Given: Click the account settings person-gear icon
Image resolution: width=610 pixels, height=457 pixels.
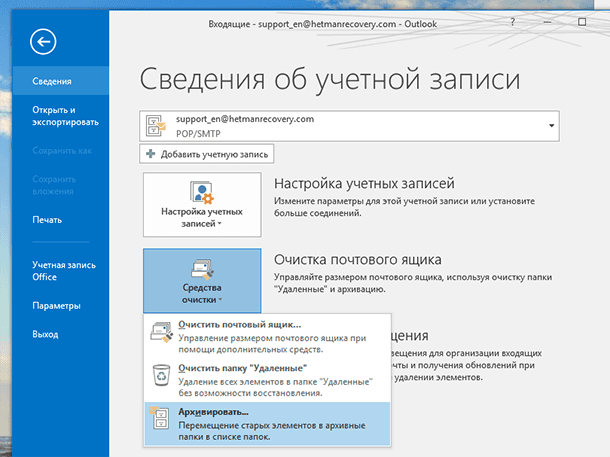Looking at the screenshot, I should point(202,192).
